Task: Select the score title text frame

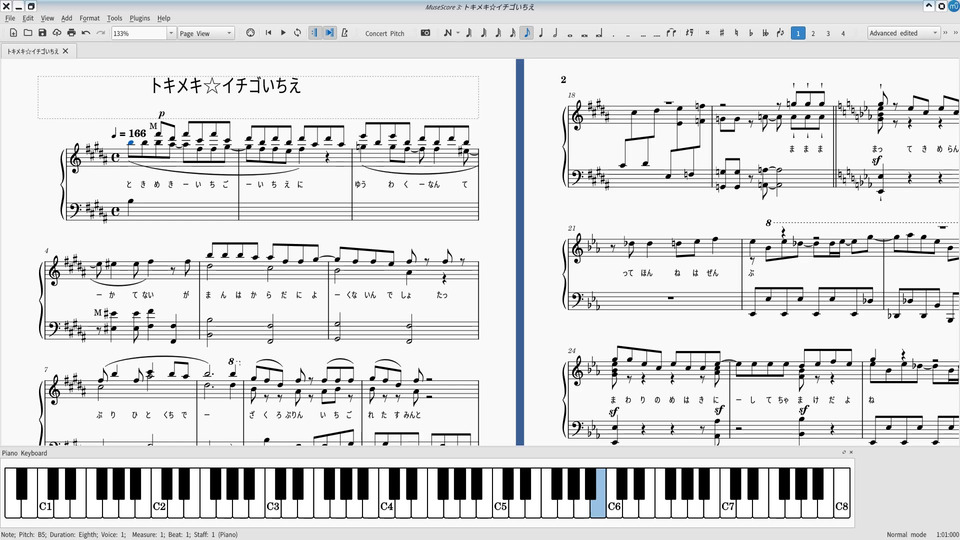Action: pos(258,97)
